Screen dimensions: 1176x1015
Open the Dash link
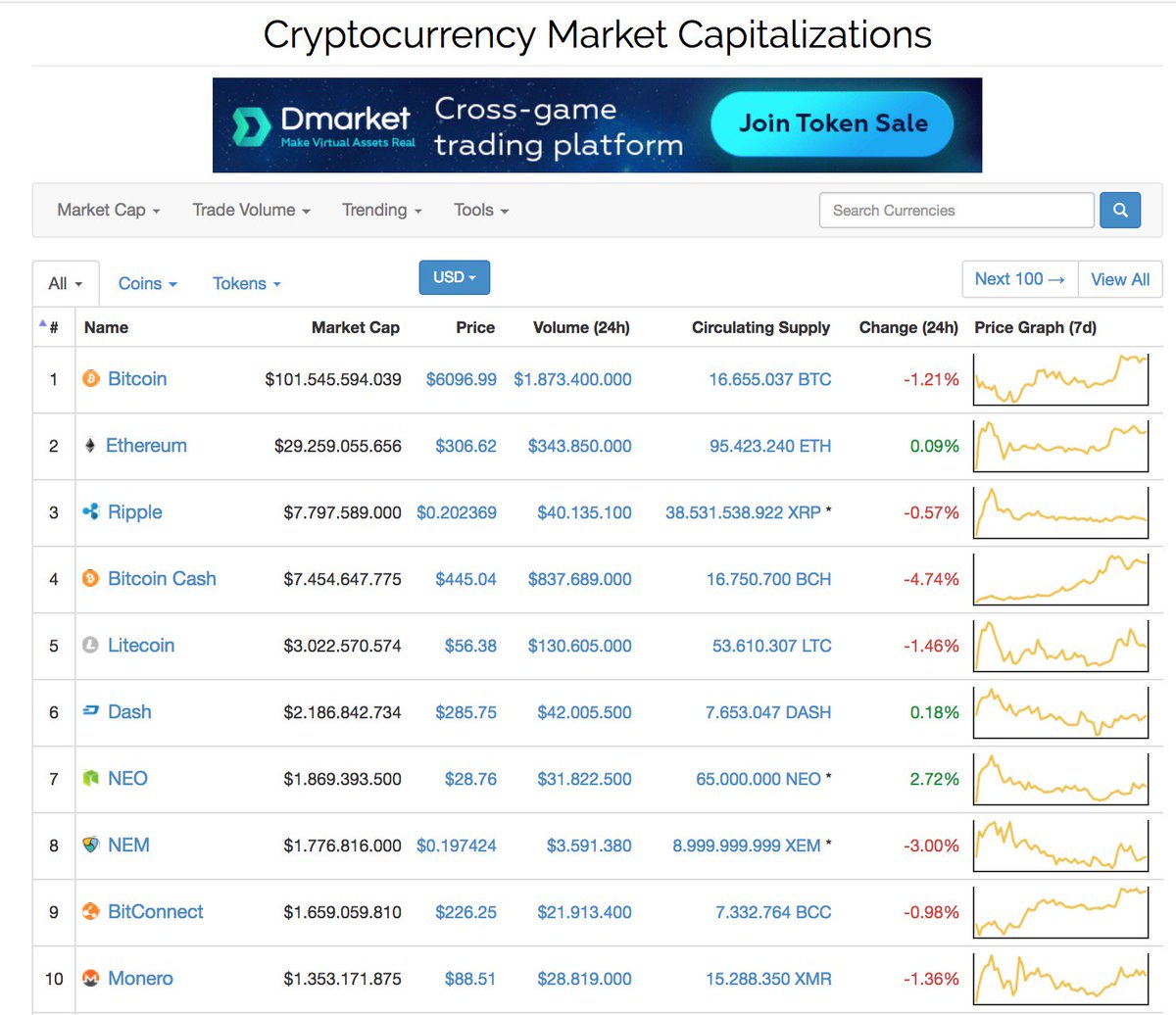point(129,711)
